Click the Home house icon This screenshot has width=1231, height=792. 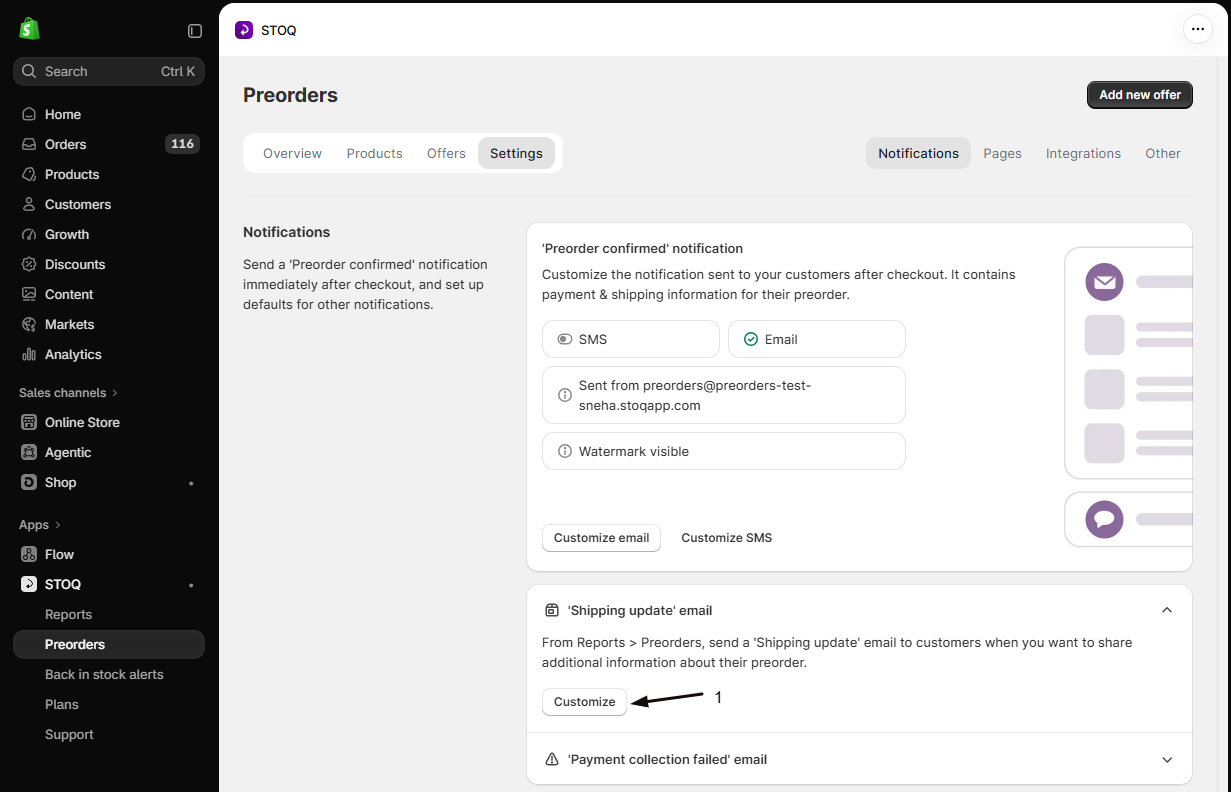point(29,114)
